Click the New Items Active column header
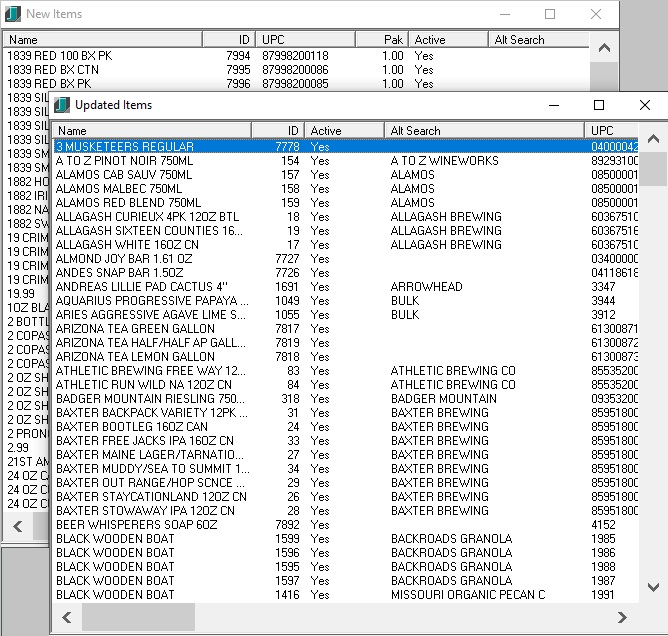Screen dimensions: 668x636 449,40
